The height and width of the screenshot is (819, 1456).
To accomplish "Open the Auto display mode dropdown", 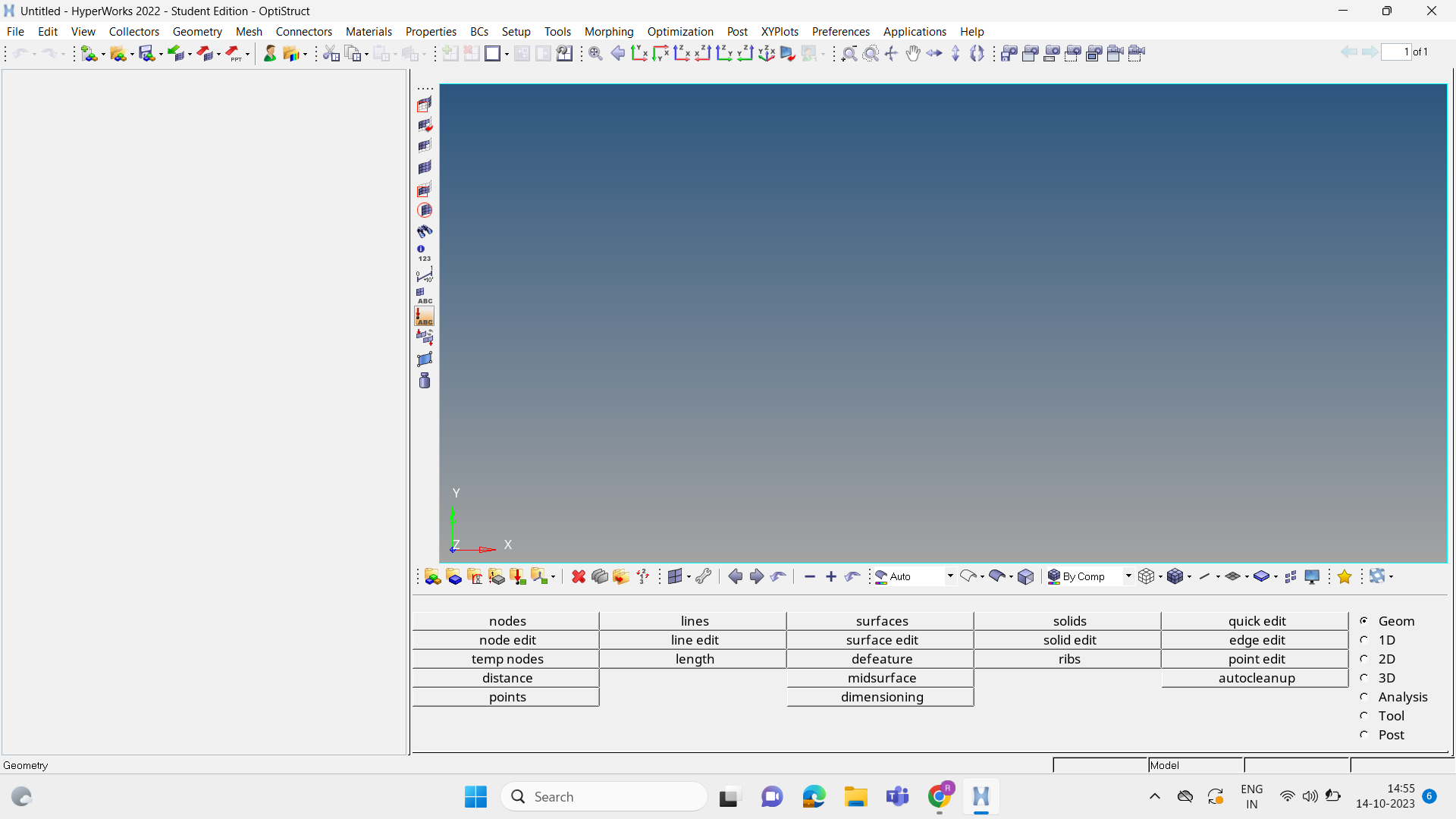I will [x=950, y=576].
